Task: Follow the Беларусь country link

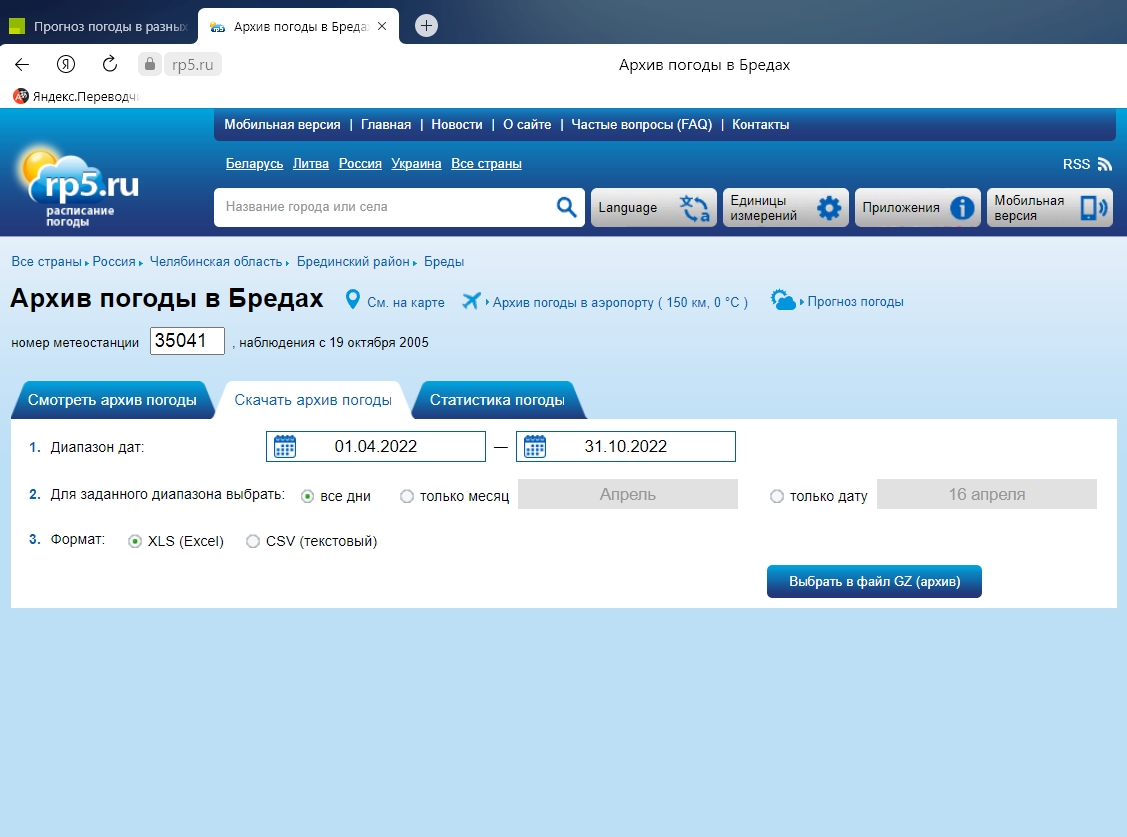Action: click(254, 164)
